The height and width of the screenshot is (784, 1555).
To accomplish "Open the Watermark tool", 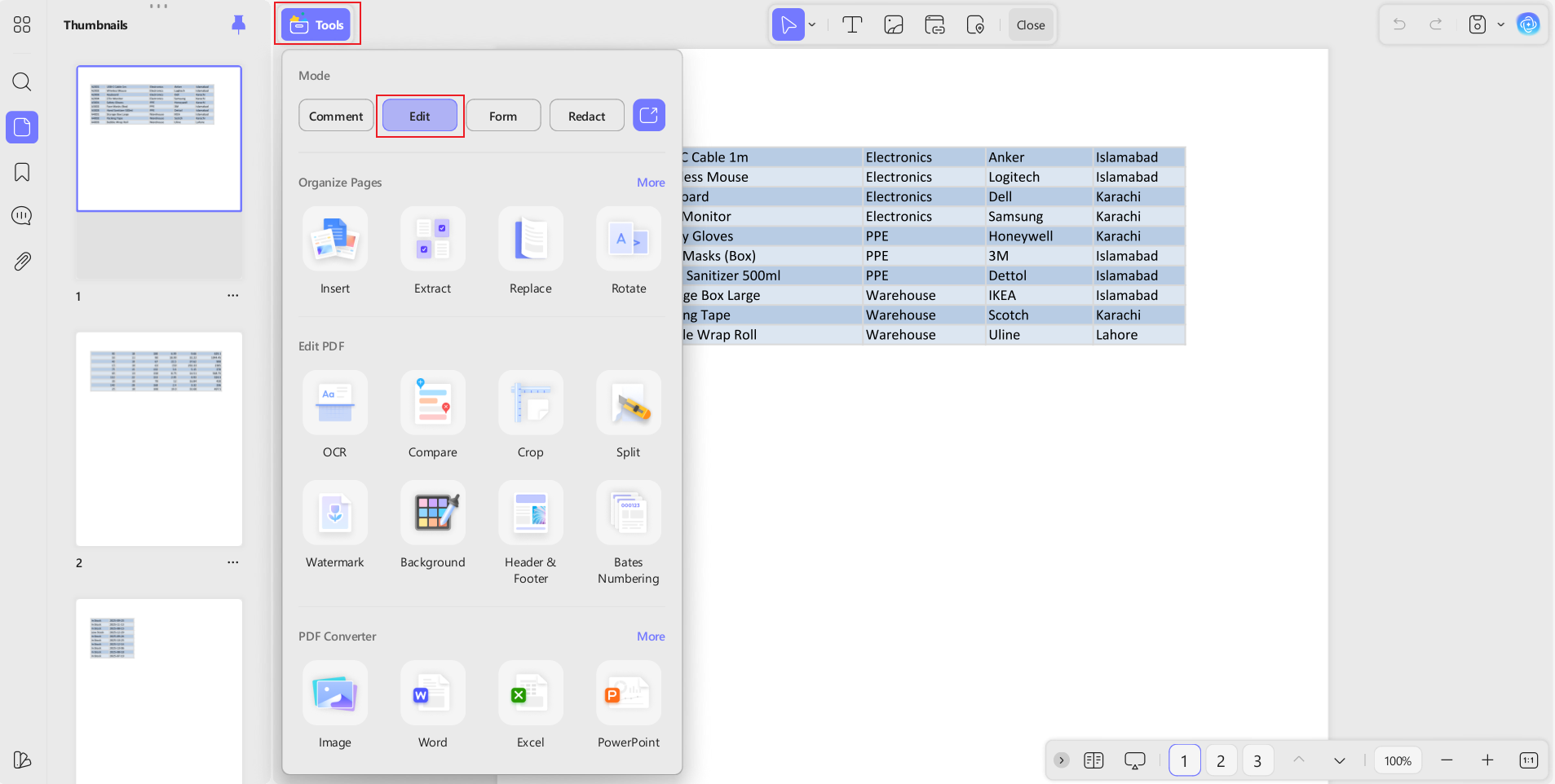I will pyautogui.click(x=335, y=513).
